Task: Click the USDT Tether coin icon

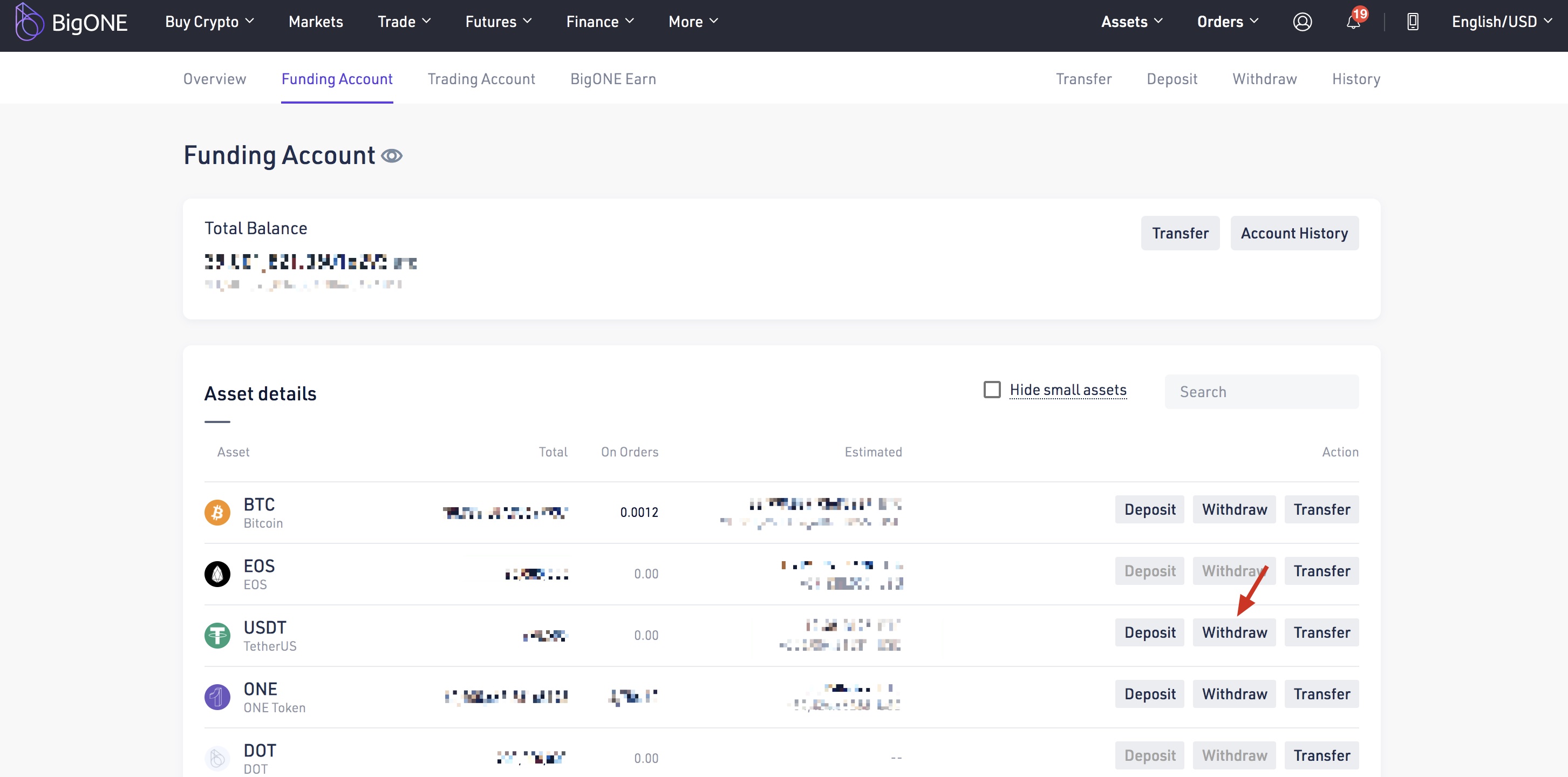Action: (217, 636)
